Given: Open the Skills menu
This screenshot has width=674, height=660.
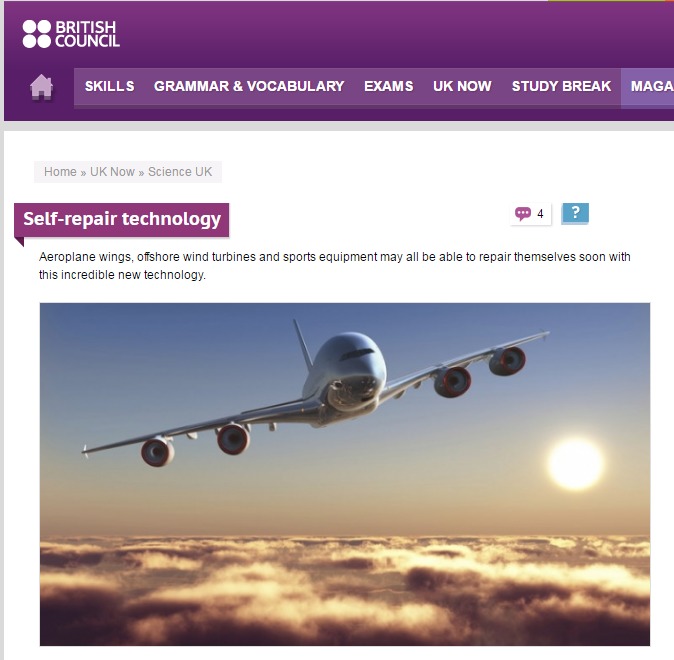Looking at the screenshot, I should click(x=110, y=86).
